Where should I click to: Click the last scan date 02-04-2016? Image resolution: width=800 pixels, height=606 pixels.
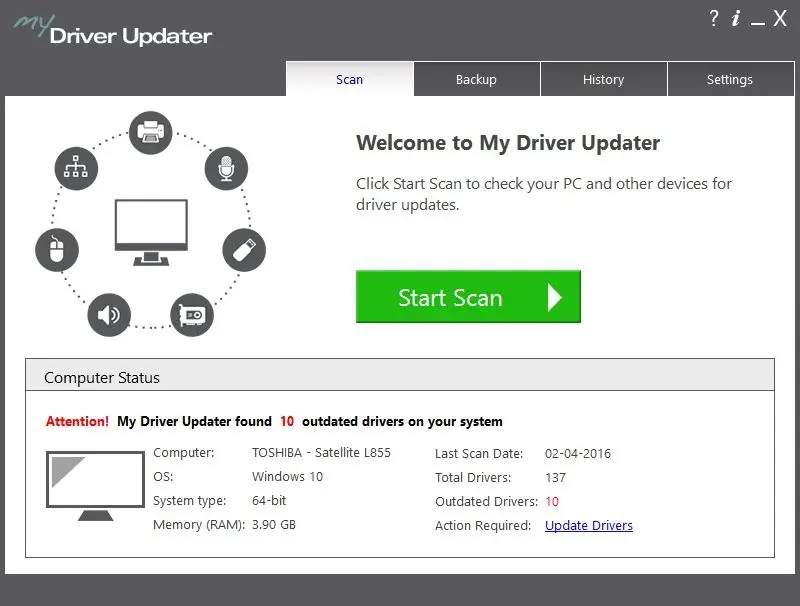[x=578, y=453]
